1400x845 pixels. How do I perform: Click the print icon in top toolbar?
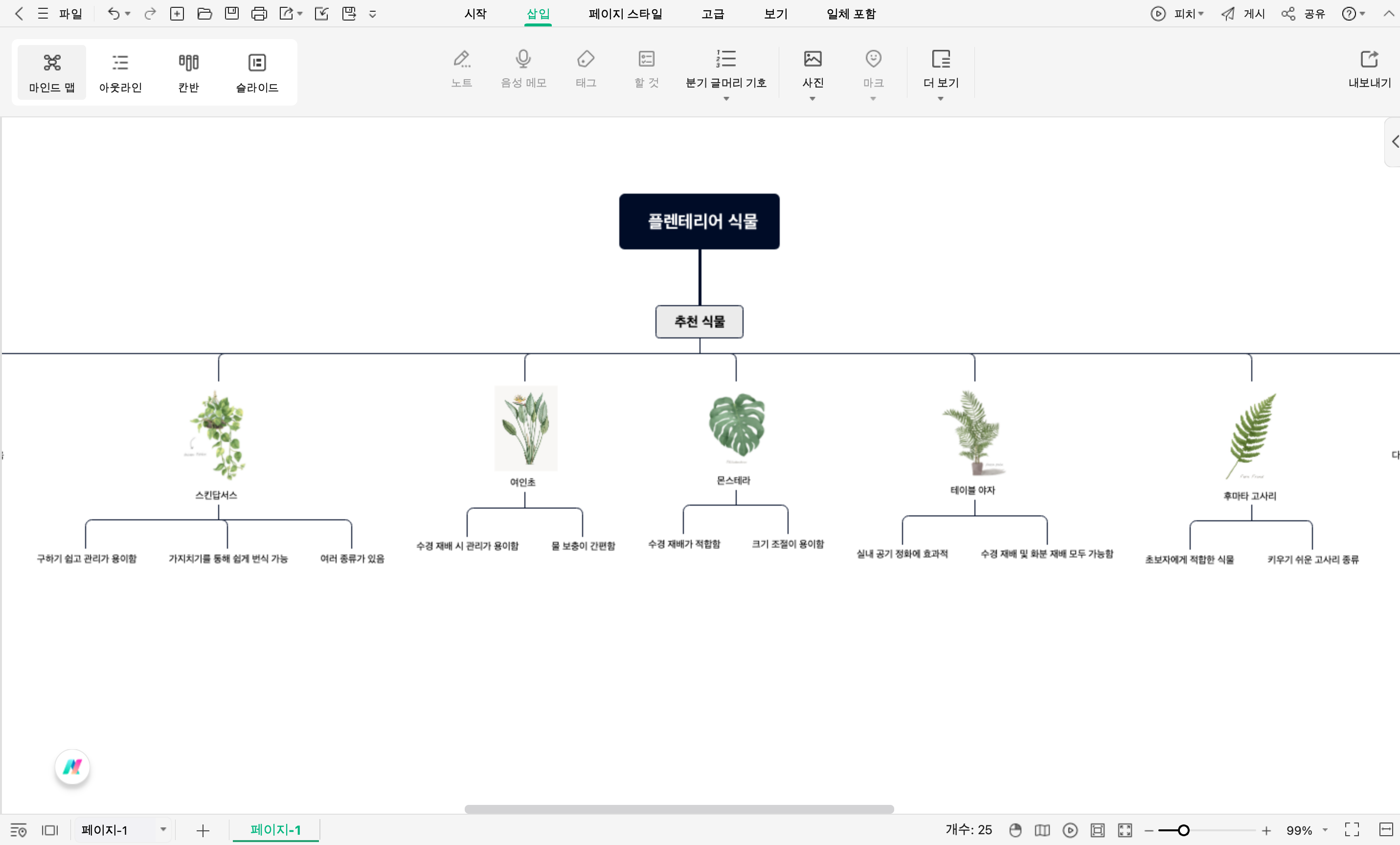click(259, 14)
